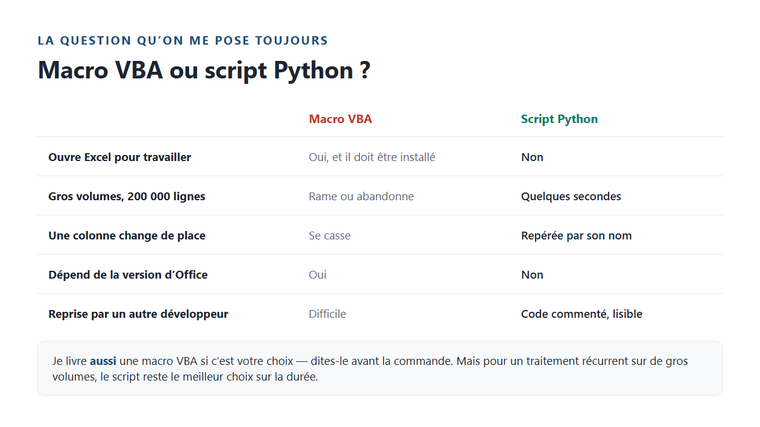
Task: Click the Quelques secondes cell
Action: (x=571, y=196)
